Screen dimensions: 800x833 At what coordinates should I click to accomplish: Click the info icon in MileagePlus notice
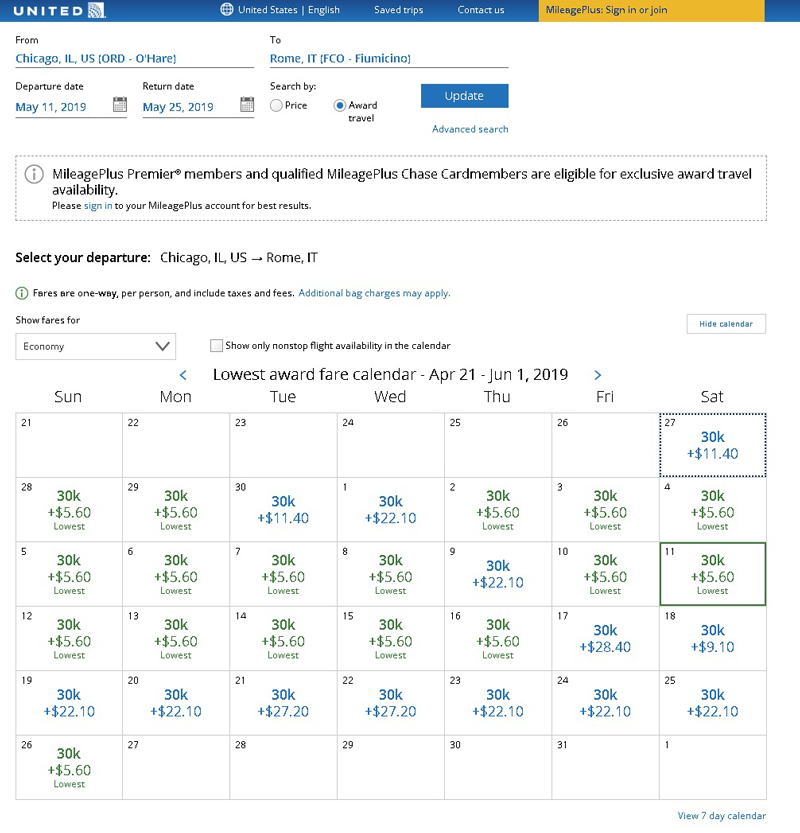(x=34, y=175)
